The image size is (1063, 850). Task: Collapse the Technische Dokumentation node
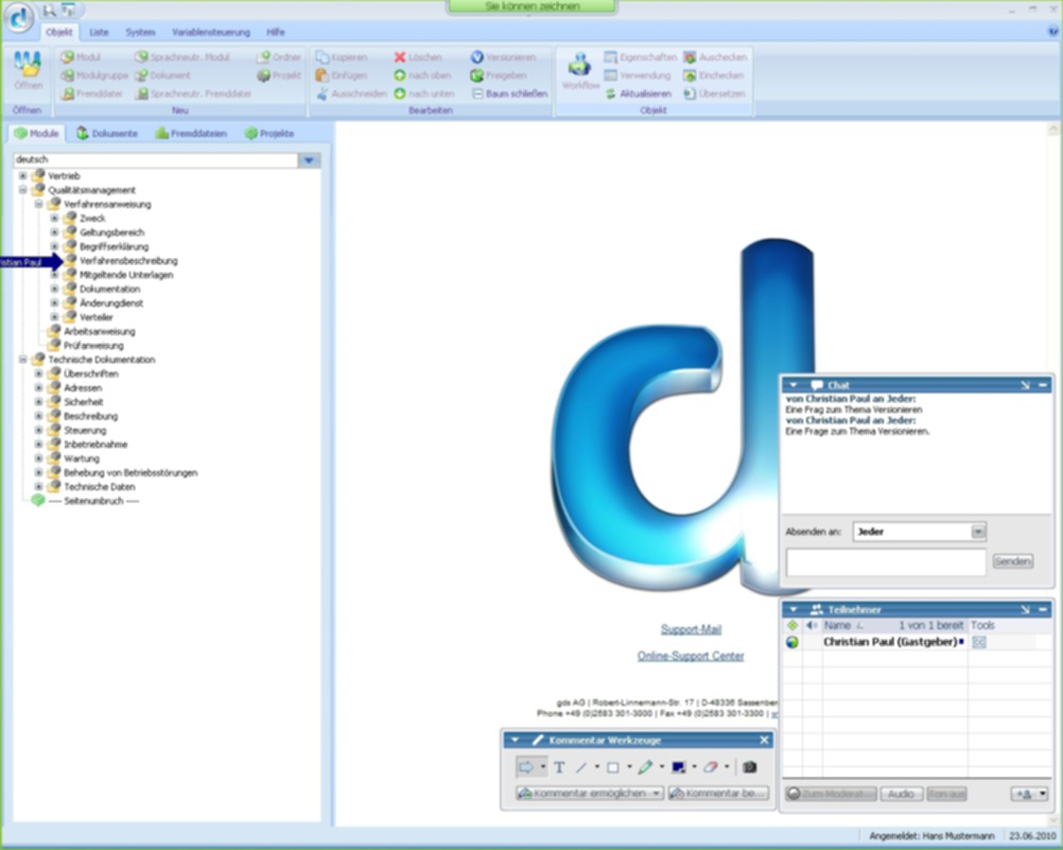tap(23, 359)
